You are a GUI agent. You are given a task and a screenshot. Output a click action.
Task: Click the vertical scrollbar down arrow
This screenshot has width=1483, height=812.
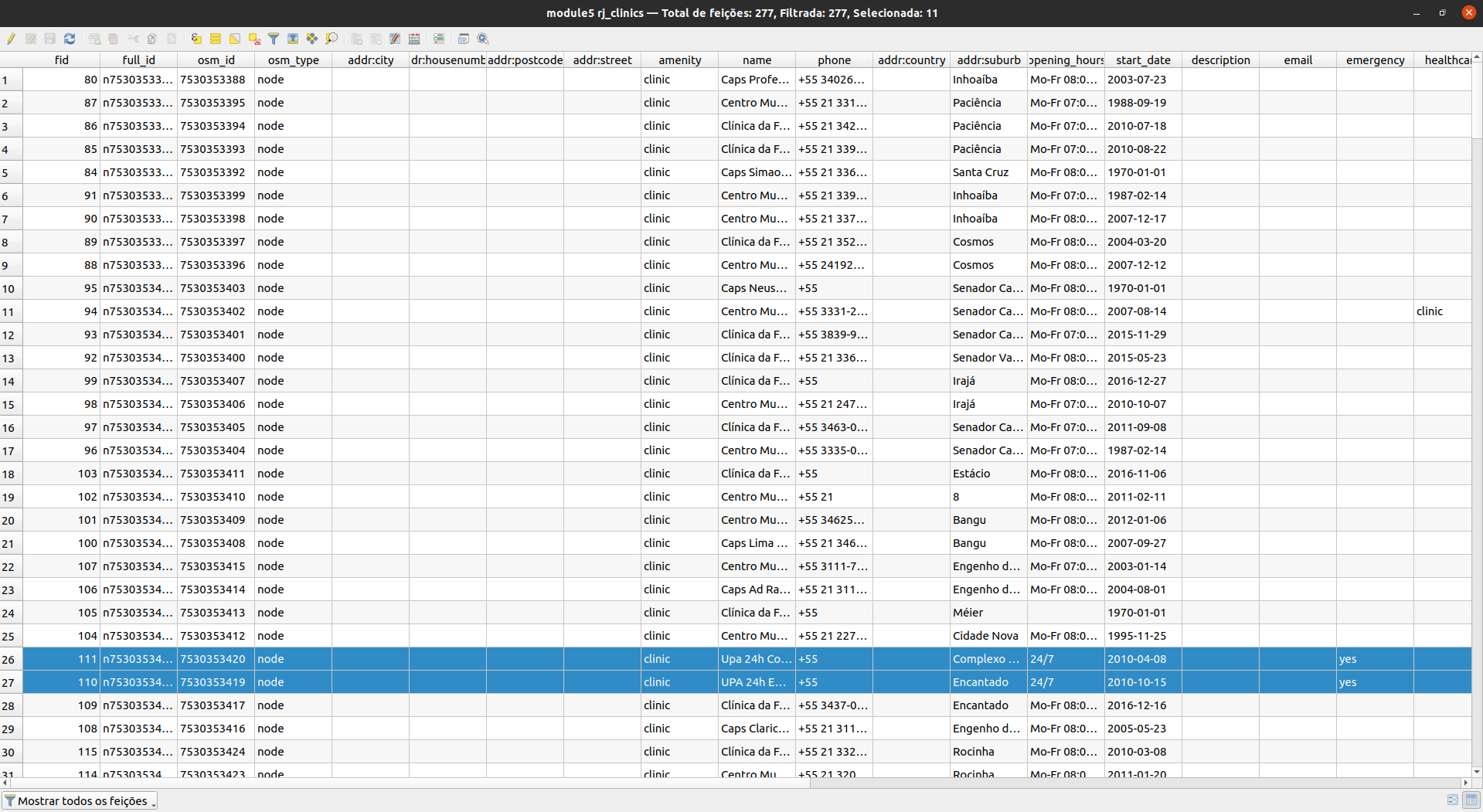pyautogui.click(x=1477, y=772)
